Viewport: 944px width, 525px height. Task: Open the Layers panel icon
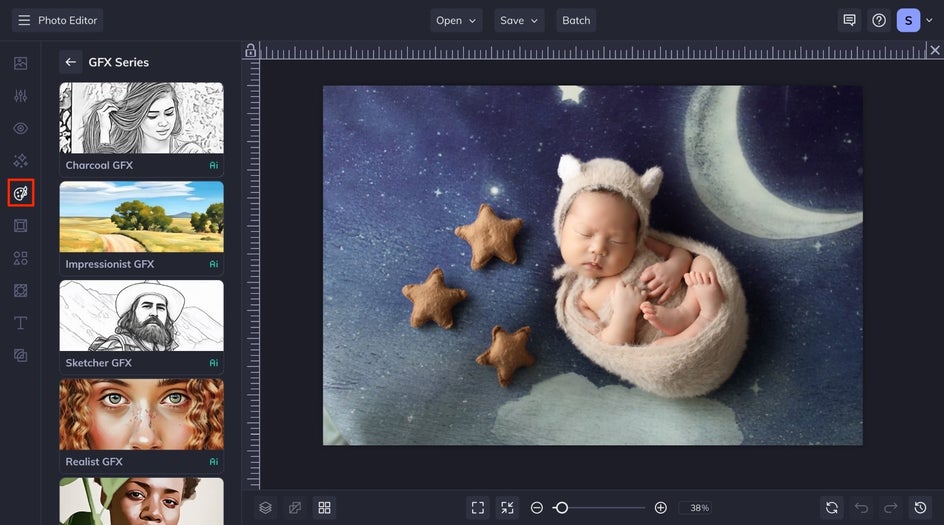[x=265, y=508]
